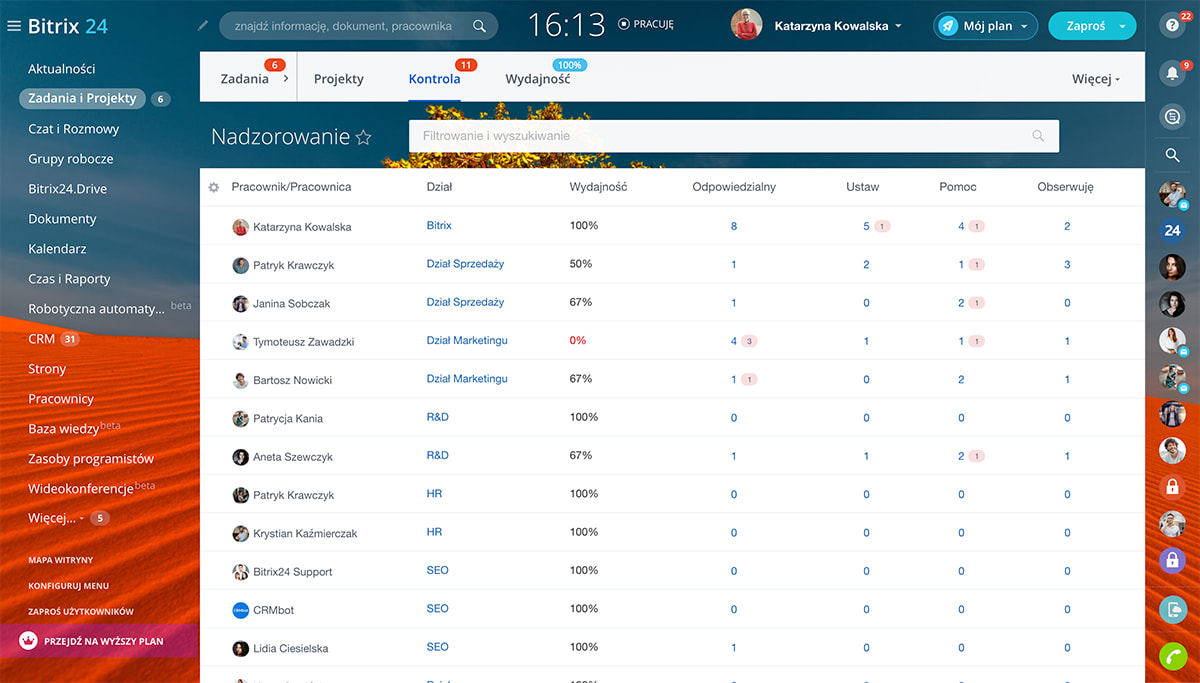The width and height of the screenshot is (1200, 683).
Task: Open the chat messages icon in right sidebar
Action: [x=1172, y=117]
